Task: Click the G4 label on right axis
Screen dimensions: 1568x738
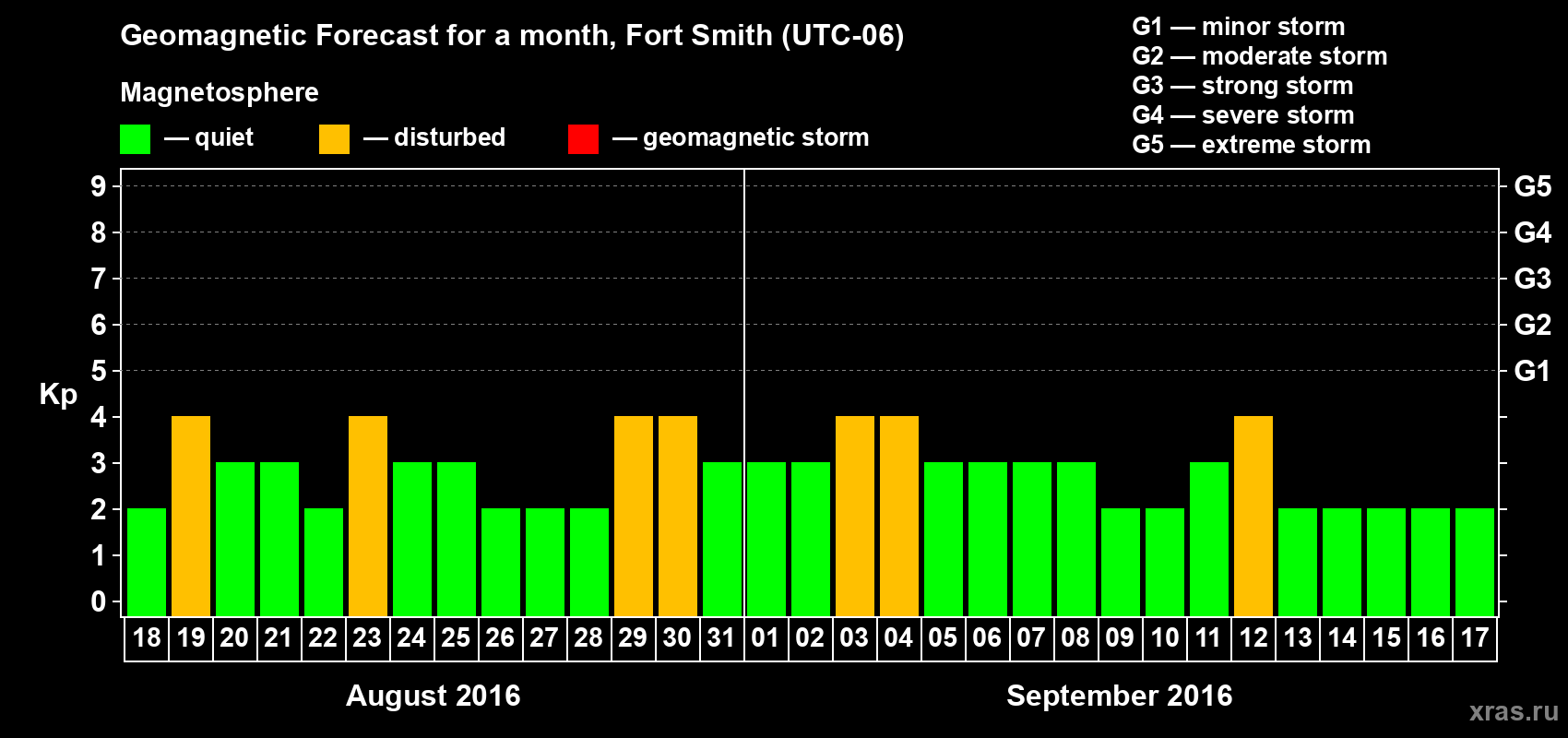Action: pos(1533,232)
